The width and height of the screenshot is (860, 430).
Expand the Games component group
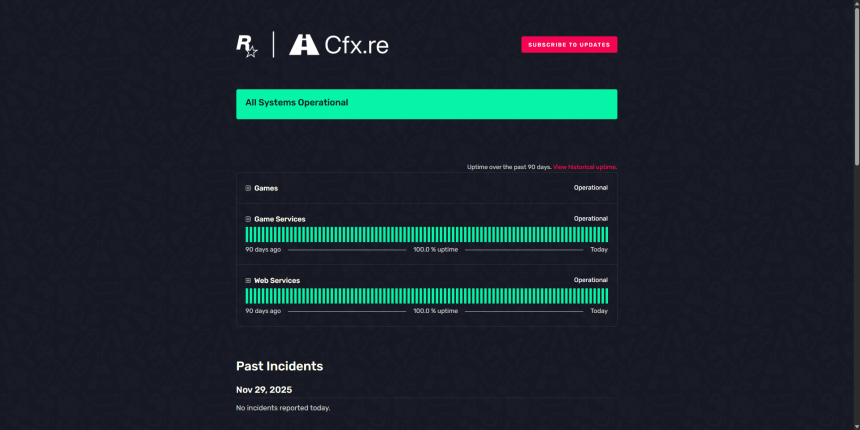[x=248, y=188]
